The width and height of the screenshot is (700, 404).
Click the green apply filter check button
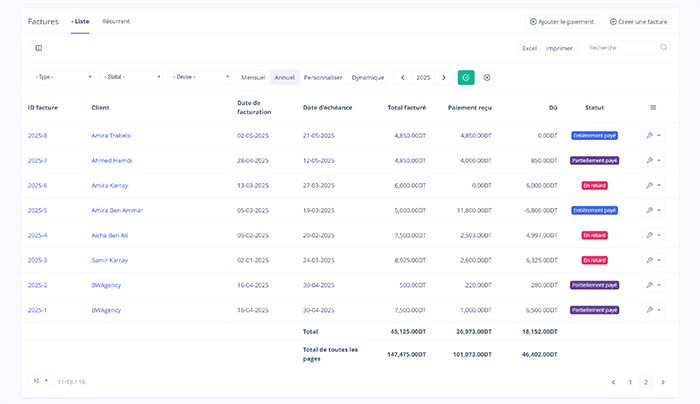[466, 77]
